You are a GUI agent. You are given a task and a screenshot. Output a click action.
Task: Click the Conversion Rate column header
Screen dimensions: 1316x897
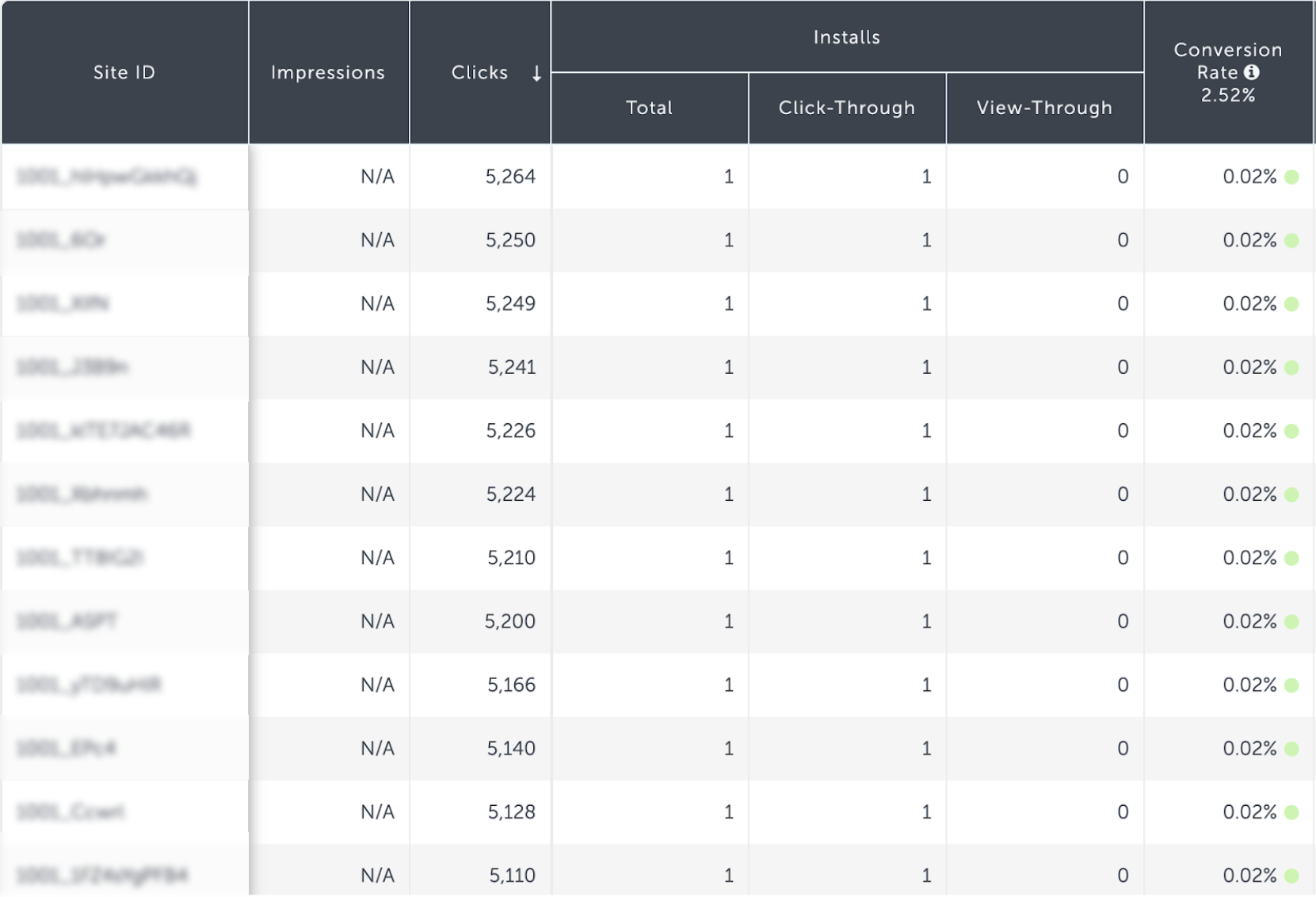(x=1228, y=72)
